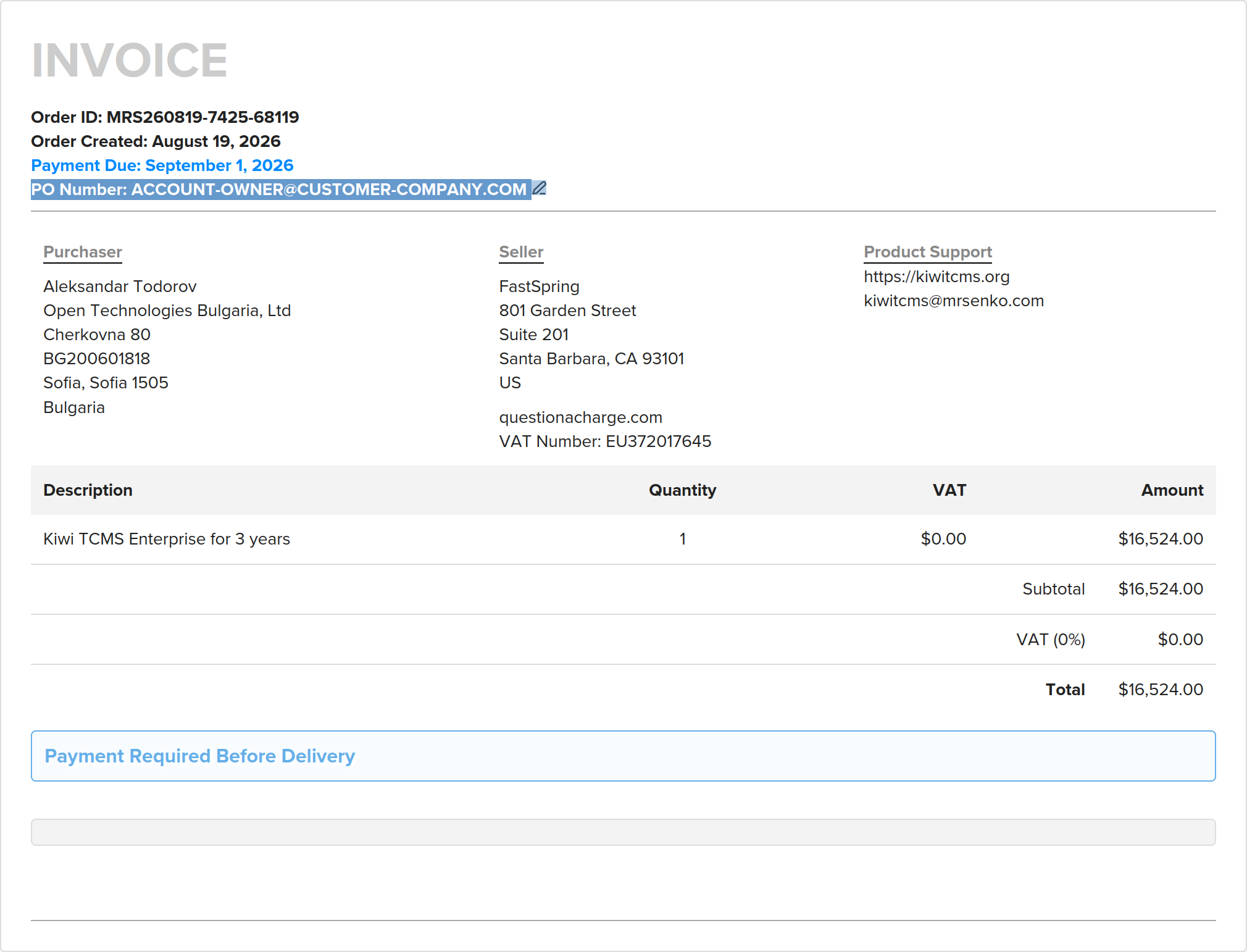This screenshot has width=1247, height=952.
Task: Click the Seller heading
Action: point(521,252)
